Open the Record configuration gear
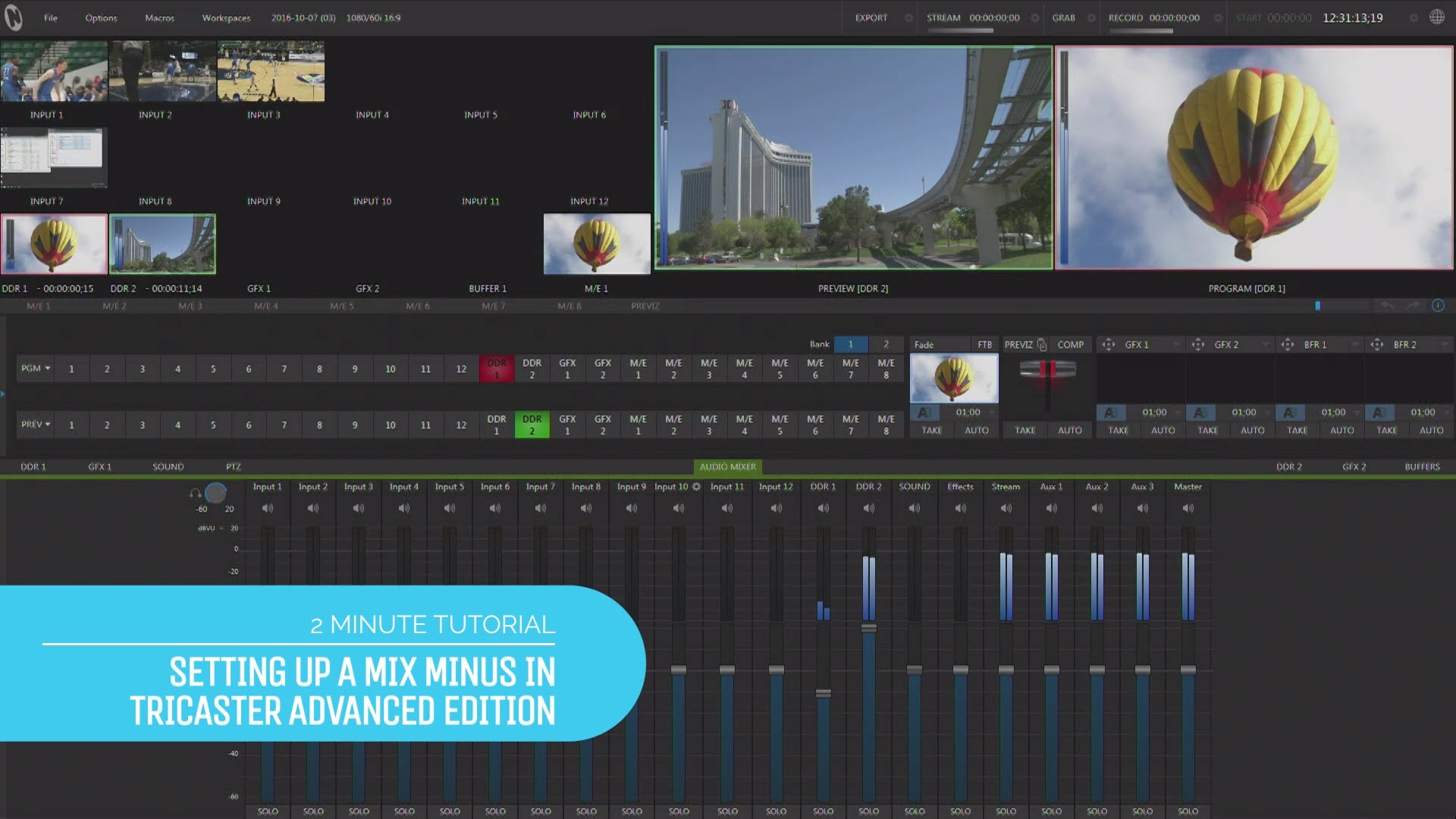 1218,17
